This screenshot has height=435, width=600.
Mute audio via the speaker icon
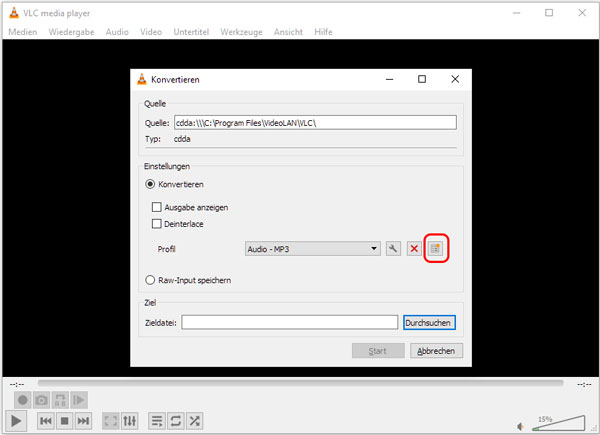click(520, 426)
